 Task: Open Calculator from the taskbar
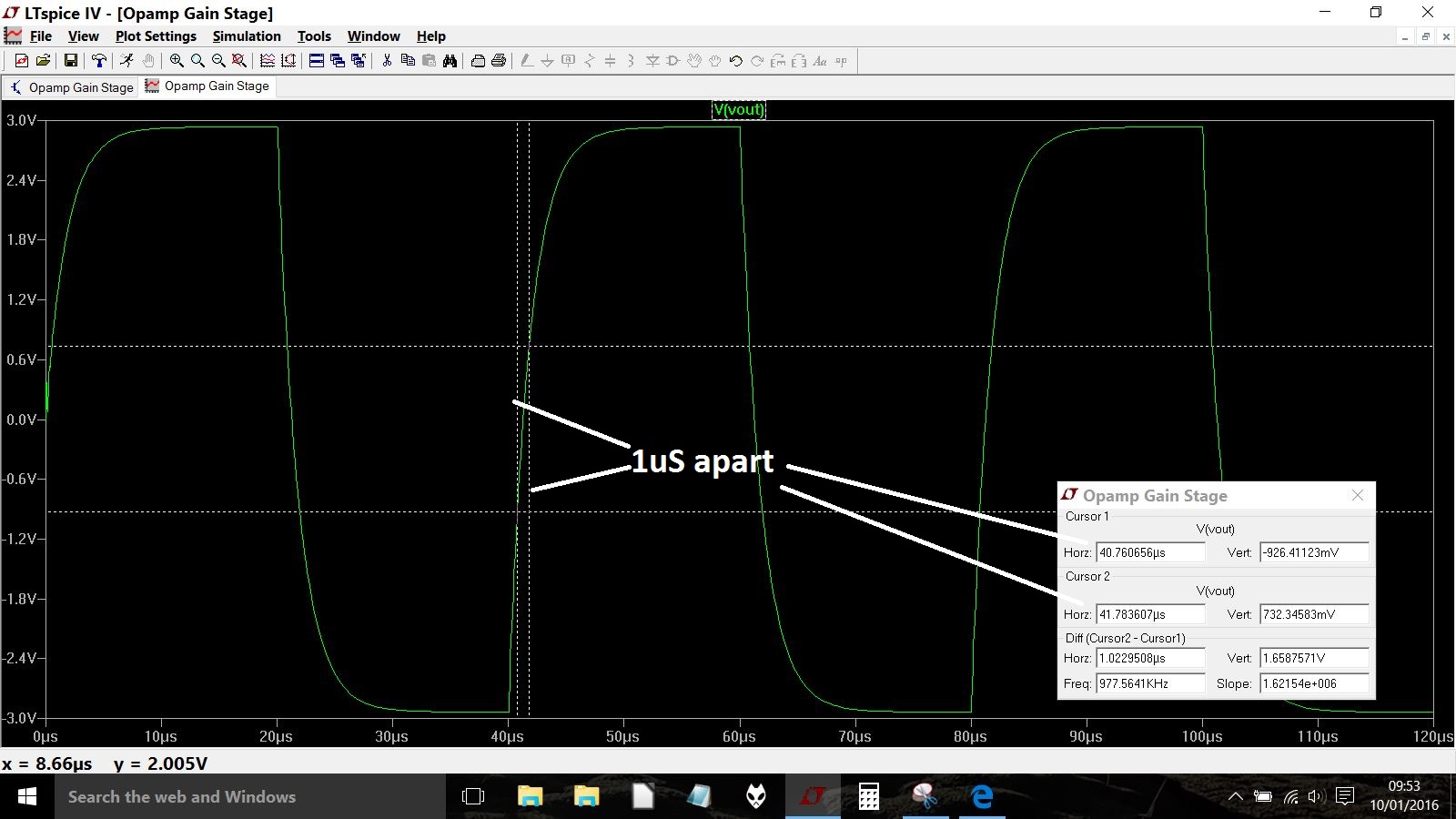tap(869, 796)
